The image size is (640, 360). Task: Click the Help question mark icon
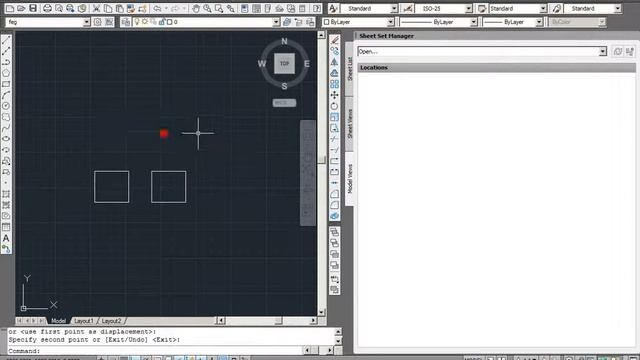click(x=317, y=8)
